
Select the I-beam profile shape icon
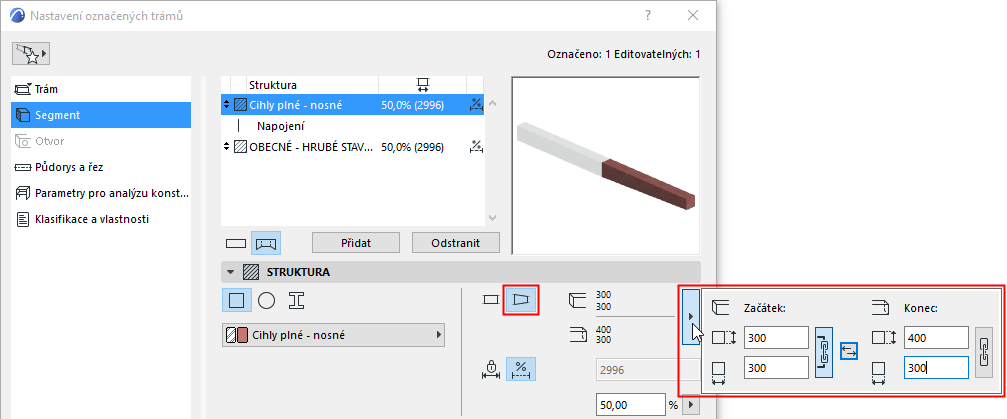[x=296, y=300]
